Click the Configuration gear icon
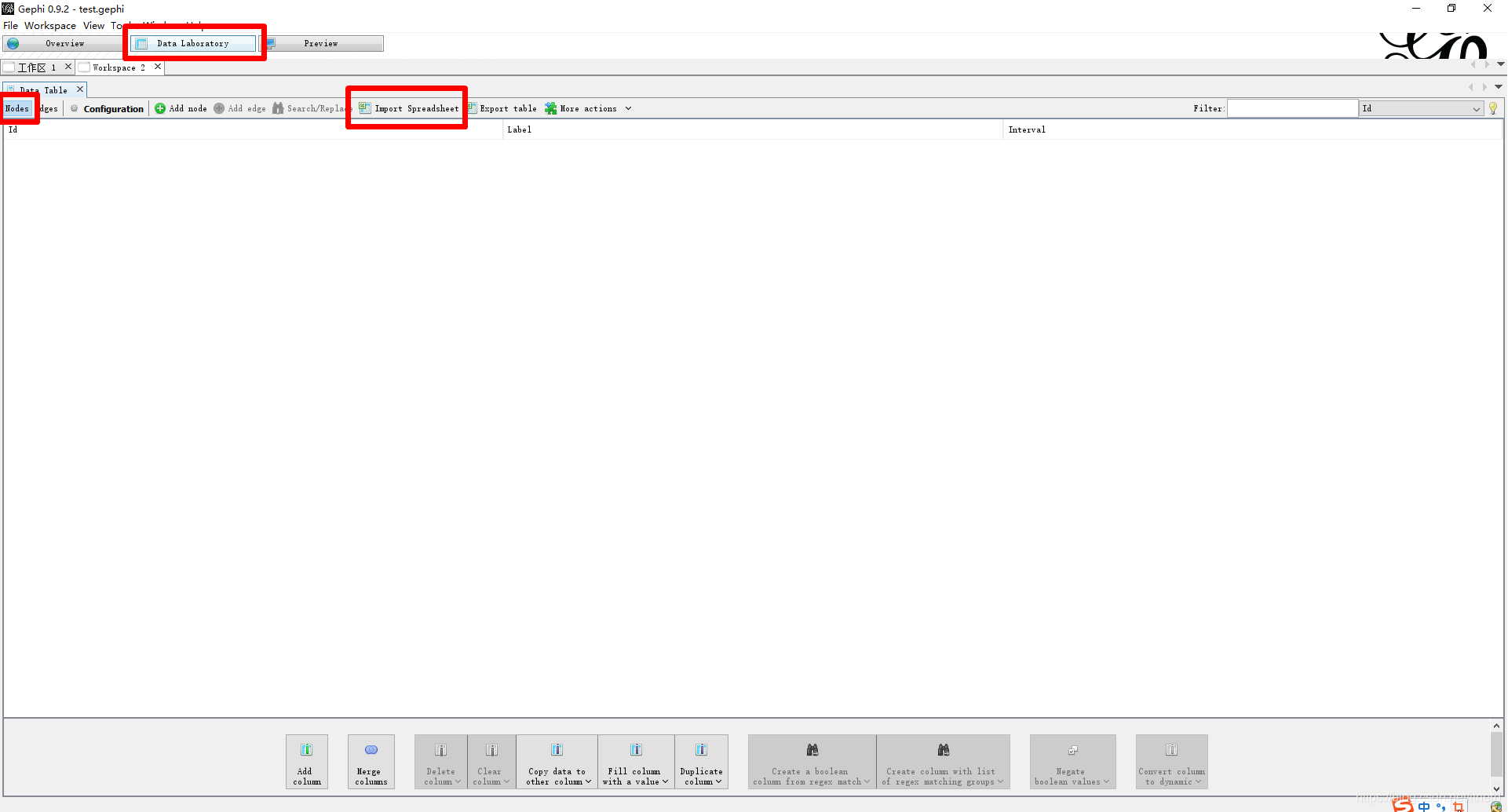Image resolution: width=1508 pixels, height=812 pixels. click(x=75, y=109)
